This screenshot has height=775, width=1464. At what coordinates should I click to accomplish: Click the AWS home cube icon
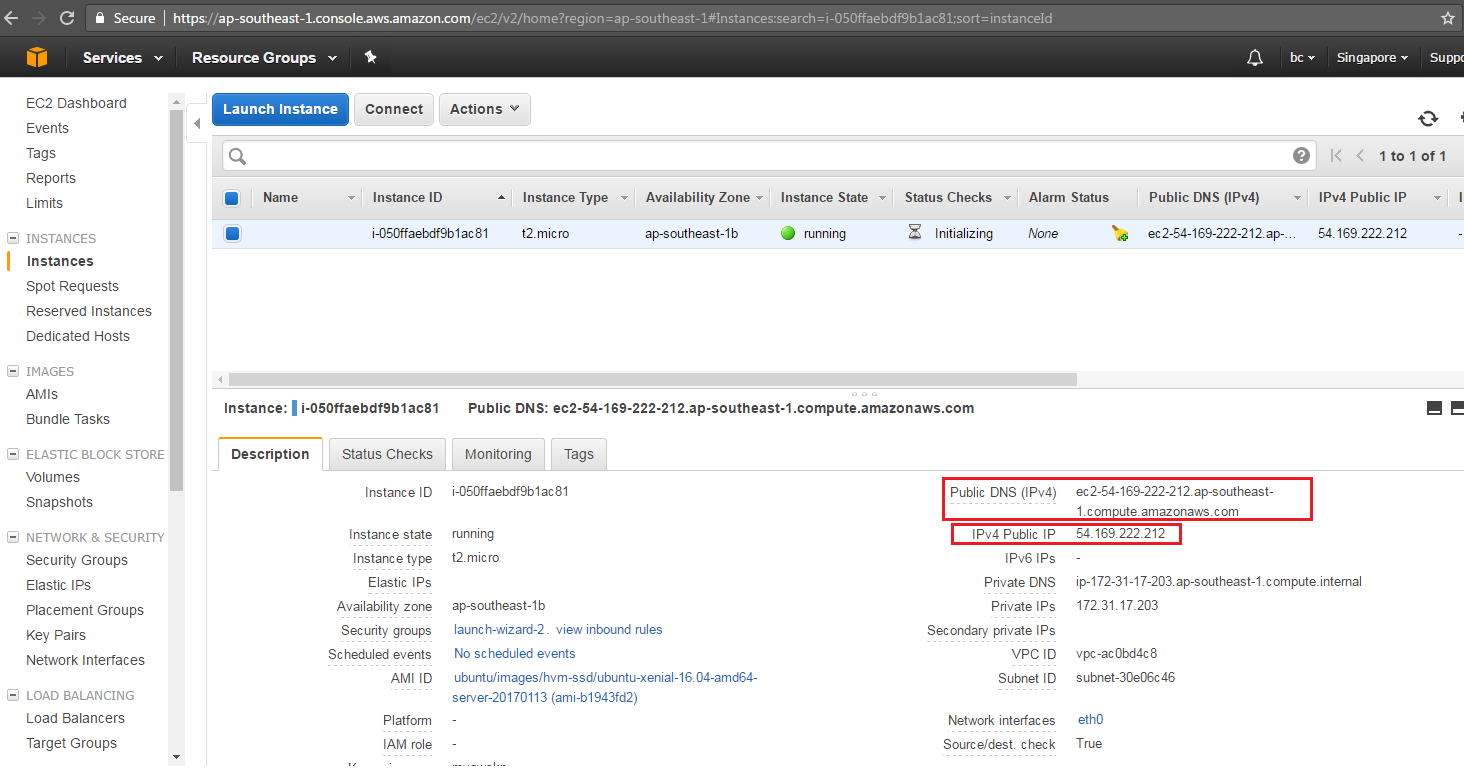click(x=36, y=57)
